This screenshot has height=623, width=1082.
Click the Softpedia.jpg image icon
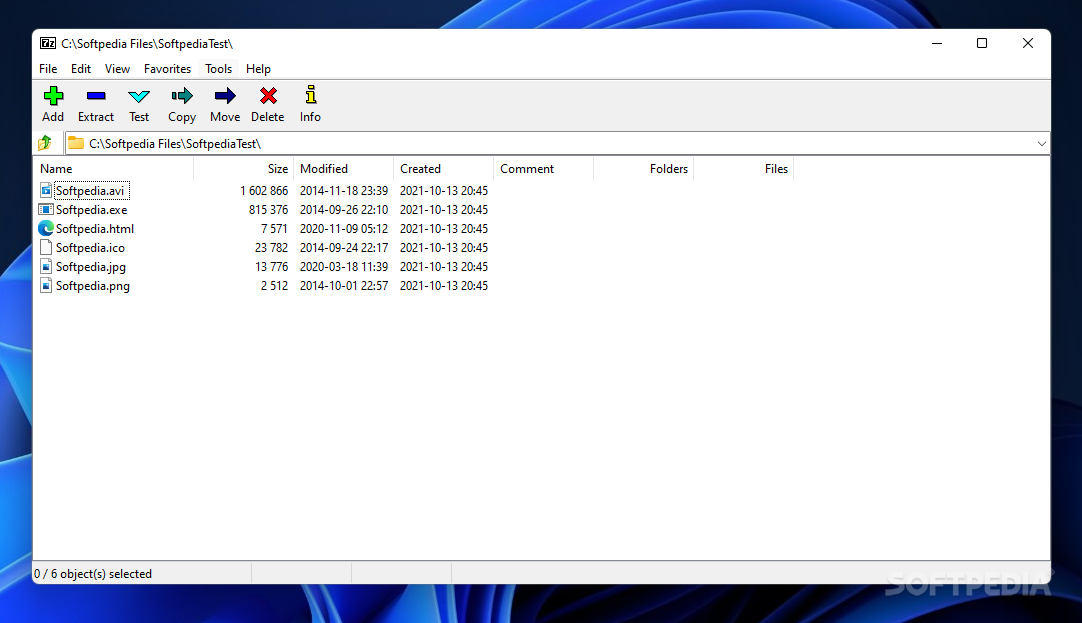(x=46, y=266)
